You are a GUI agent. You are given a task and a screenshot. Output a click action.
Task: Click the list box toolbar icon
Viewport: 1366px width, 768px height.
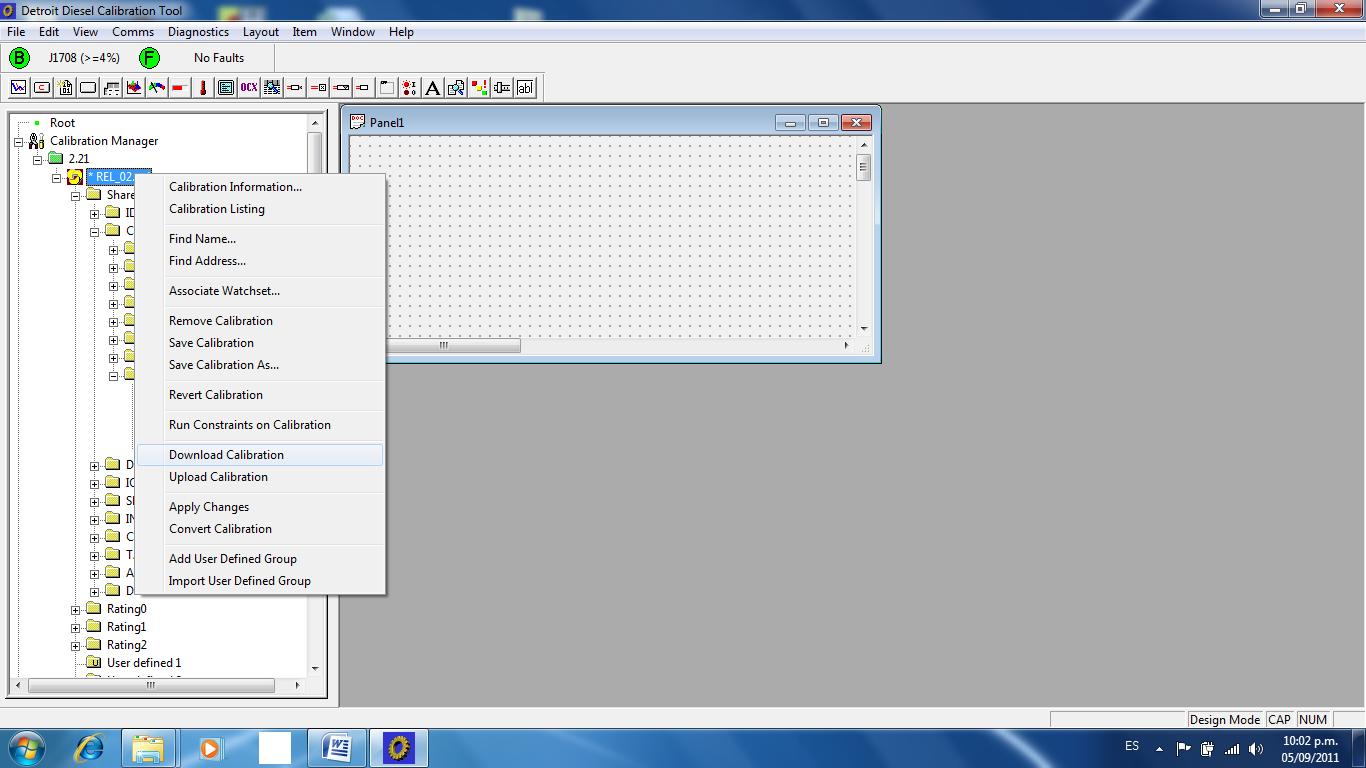point(226,87)
